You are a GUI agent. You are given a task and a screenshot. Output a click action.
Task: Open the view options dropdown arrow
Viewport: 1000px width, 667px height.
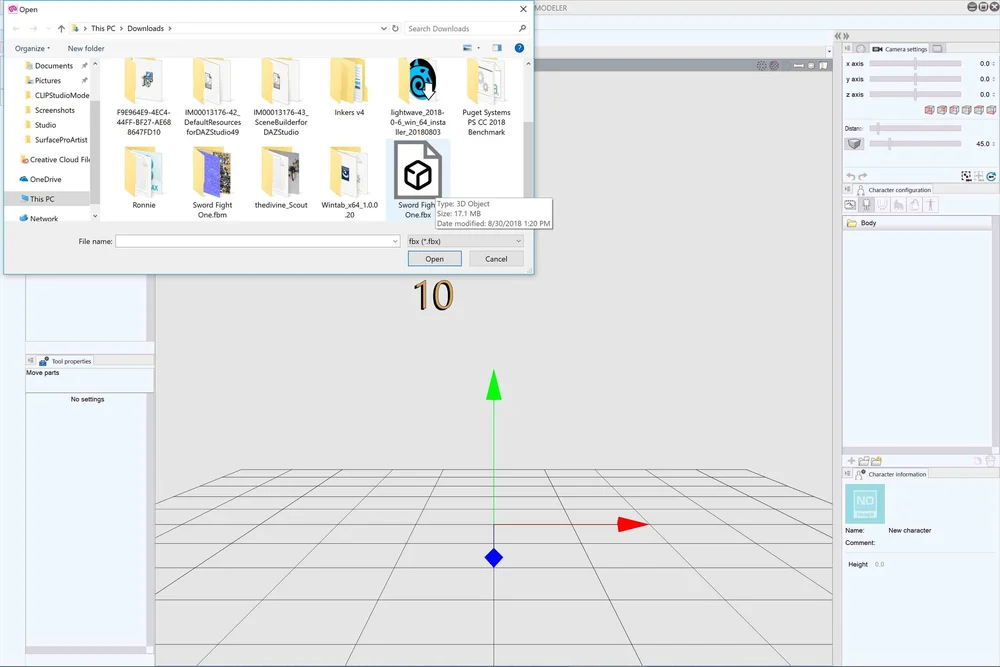(x=478, y=48)
